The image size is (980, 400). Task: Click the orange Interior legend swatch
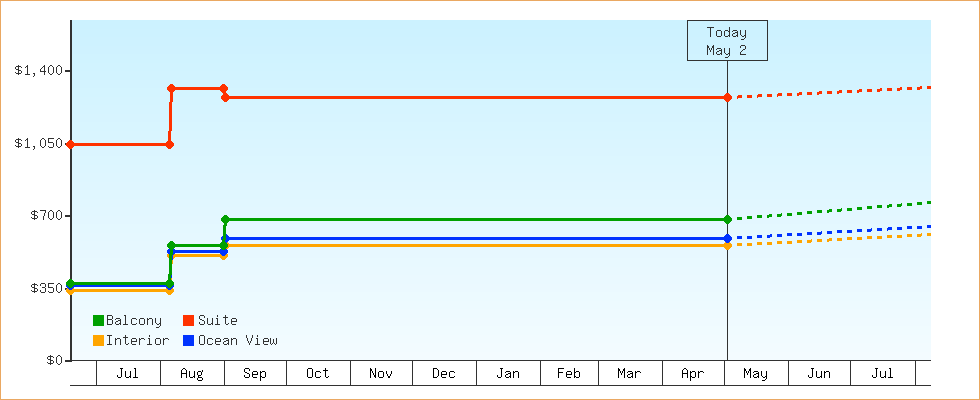[x=98, y=341]
